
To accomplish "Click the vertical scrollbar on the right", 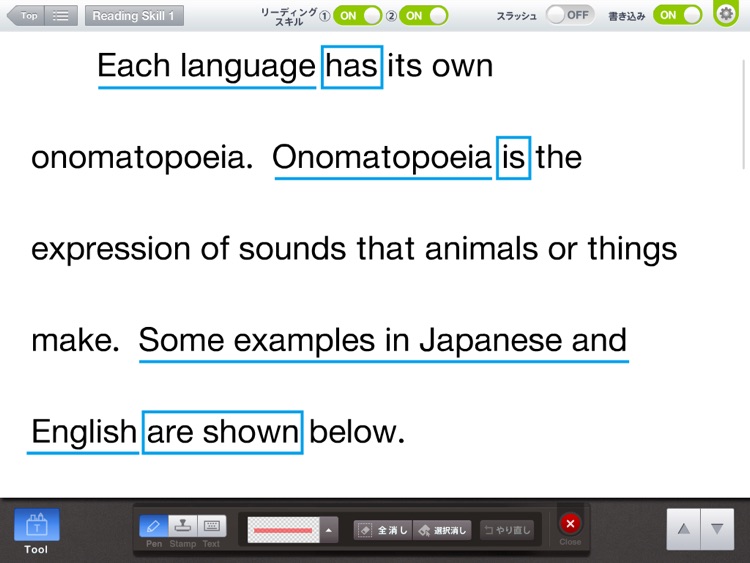I will [743, 115].
